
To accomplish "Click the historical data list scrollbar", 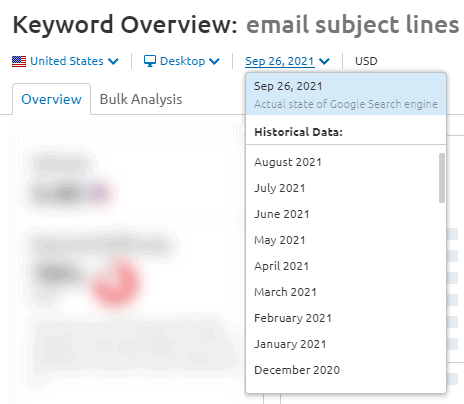I will click(442, 178).
